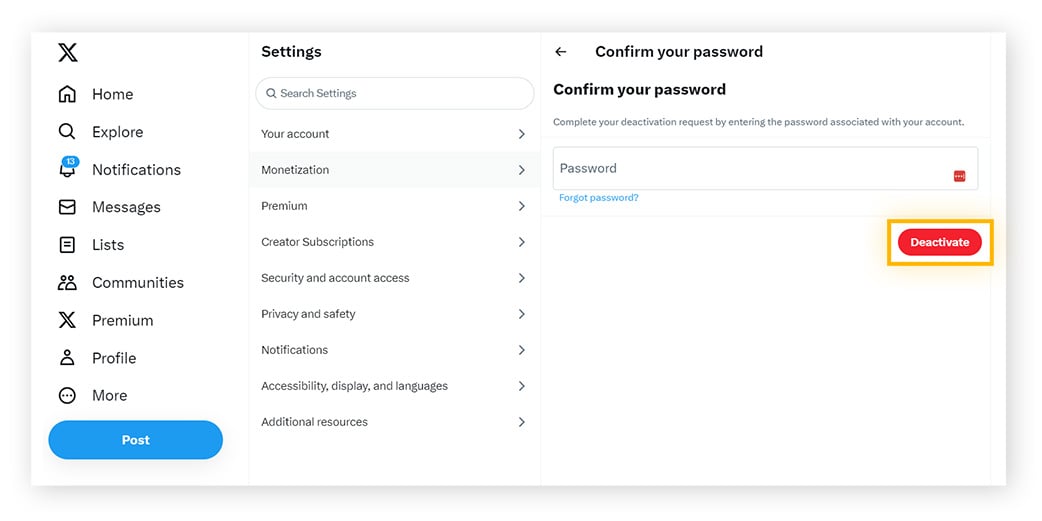Click the password manager icon in field
Viewport: 1042px width, 521px height.
[959, 176]
